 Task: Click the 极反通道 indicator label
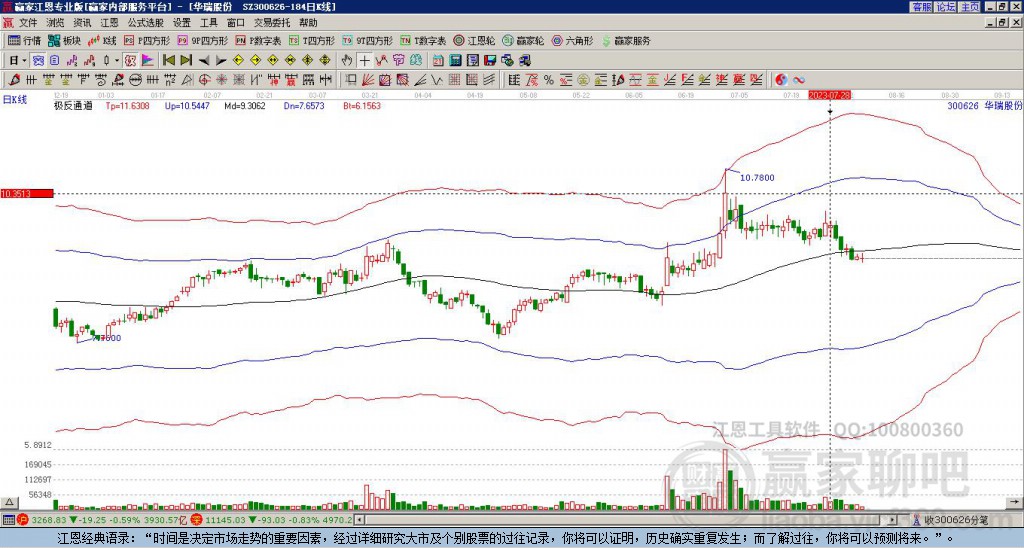pyautogui.click(x=73, y=105)
